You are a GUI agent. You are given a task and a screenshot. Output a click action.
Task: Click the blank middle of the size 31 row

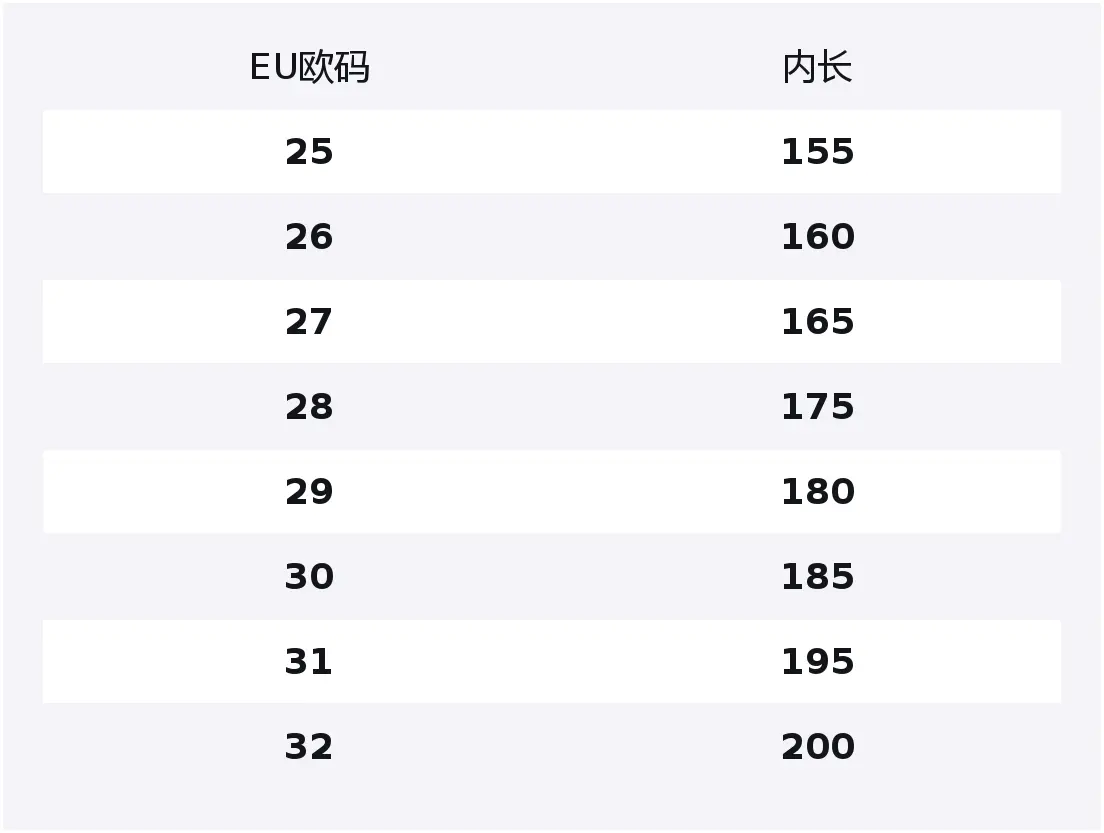[560, 662]
